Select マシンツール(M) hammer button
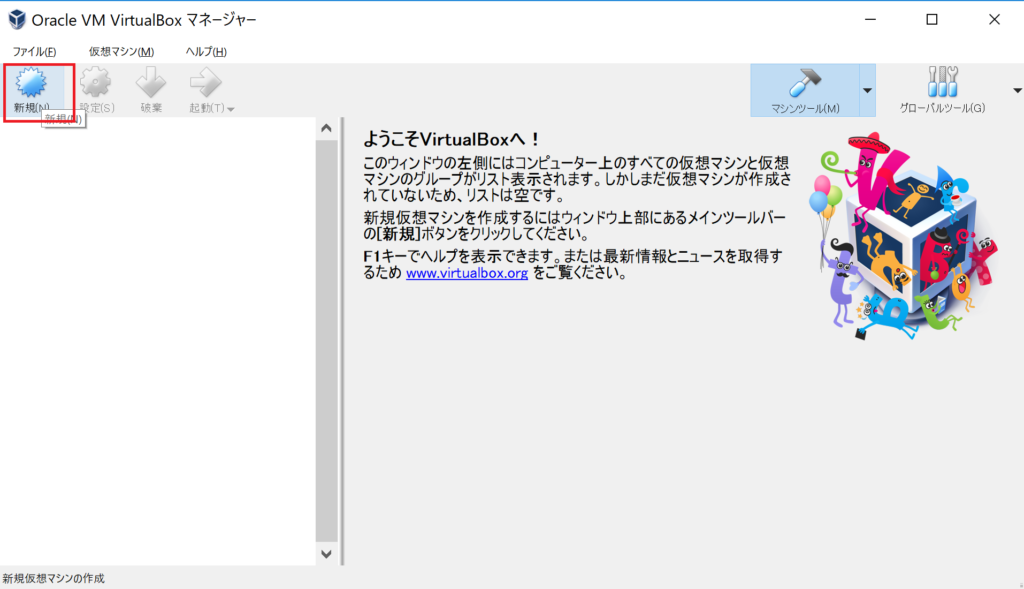 click(x=805, y=90)
